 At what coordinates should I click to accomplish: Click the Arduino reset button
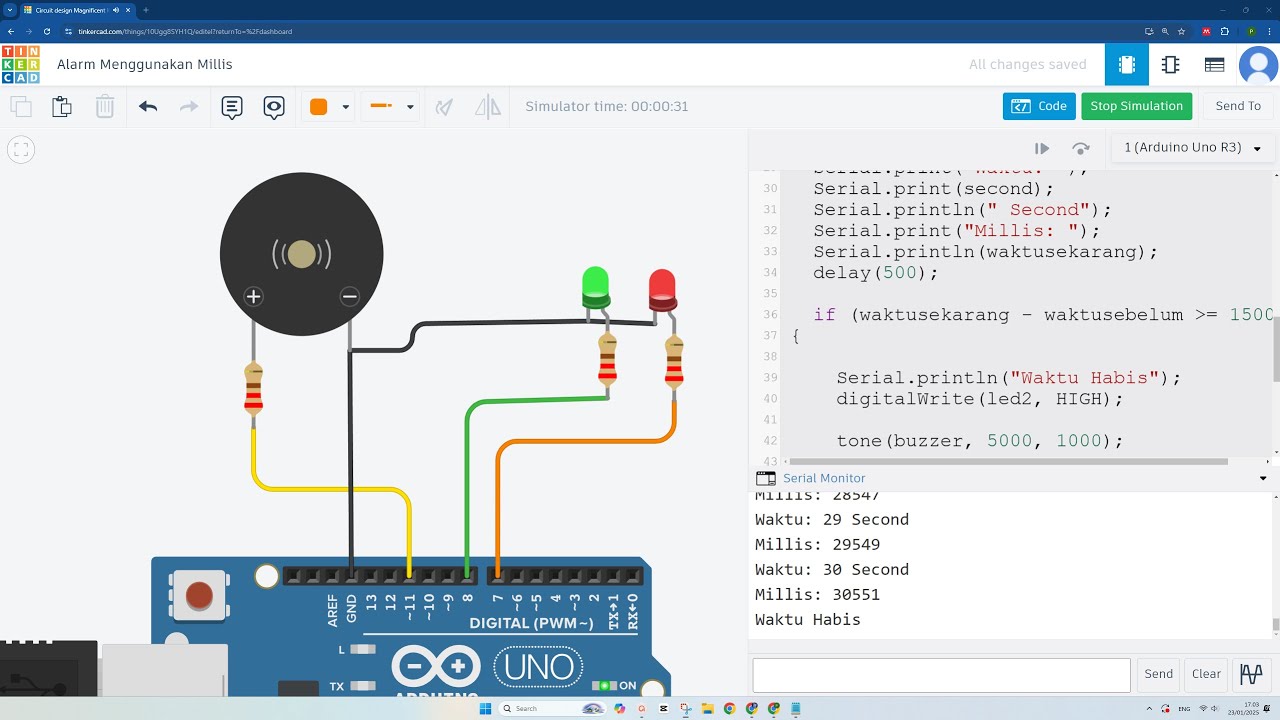pos(199,596)
